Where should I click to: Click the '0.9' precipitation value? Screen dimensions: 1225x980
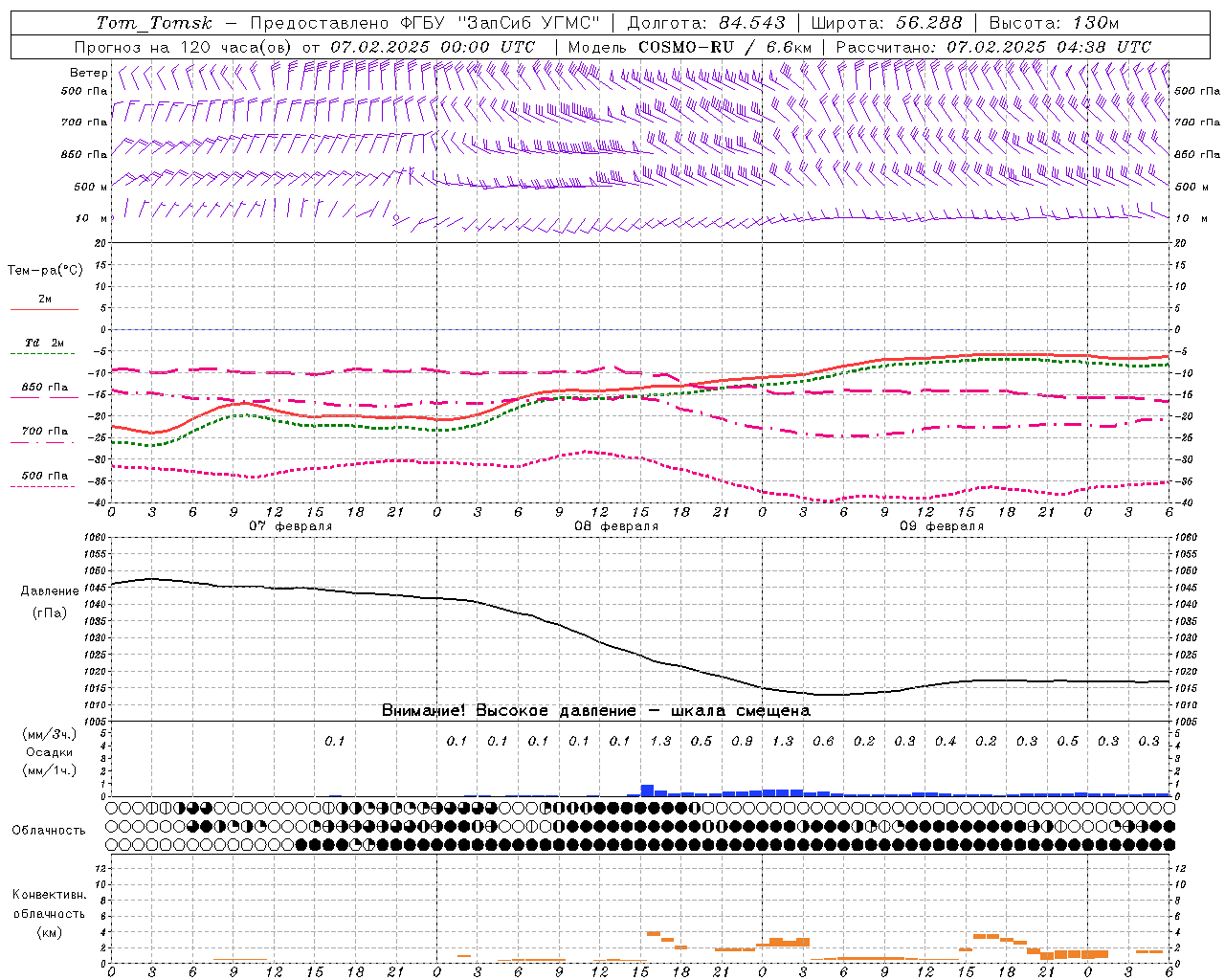742,742
